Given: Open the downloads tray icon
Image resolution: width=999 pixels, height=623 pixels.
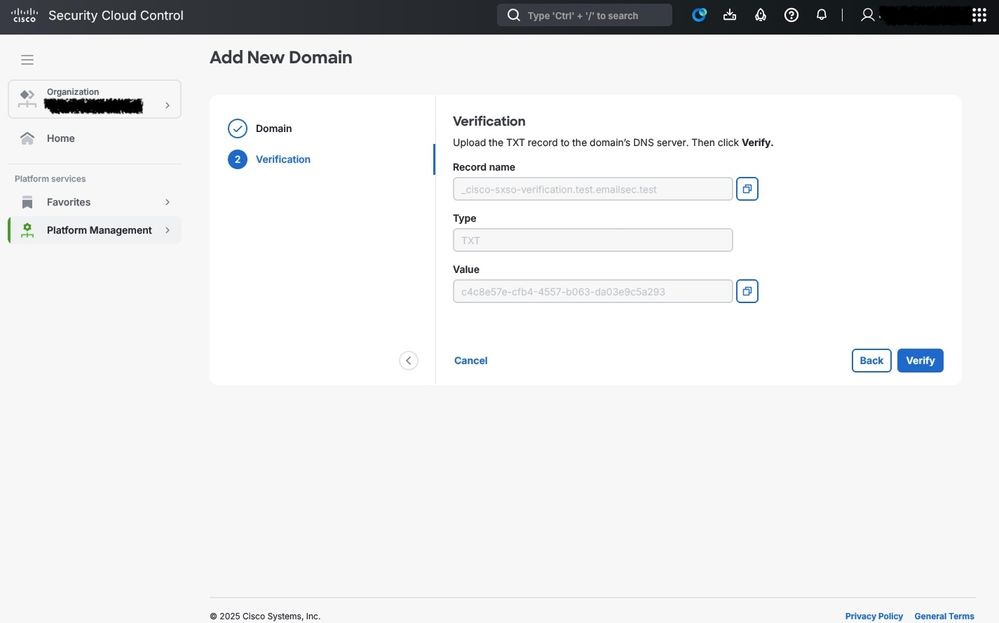Looking at the screenshot, I should pyautogui.click(x=729, y=15).
